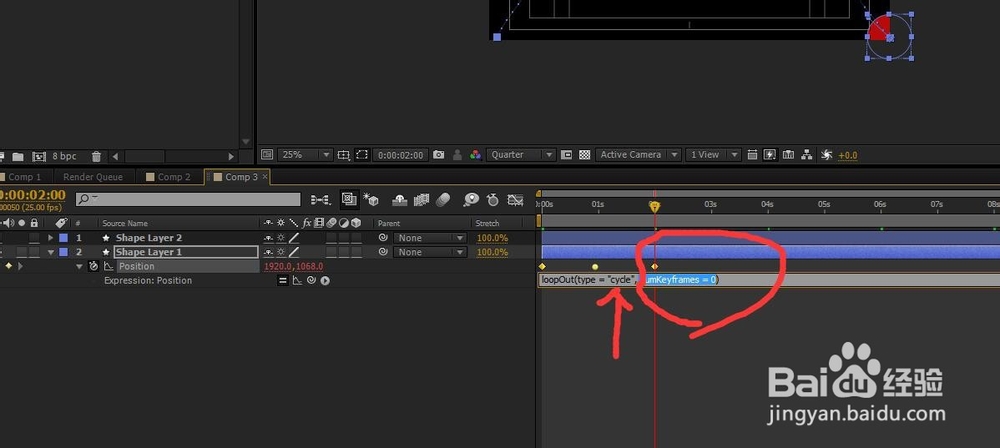This screenshot has height=448, width=1000.
Task: Open the Comp Flowchart icon
Action: pyautogui.click(x=807, y=154)
